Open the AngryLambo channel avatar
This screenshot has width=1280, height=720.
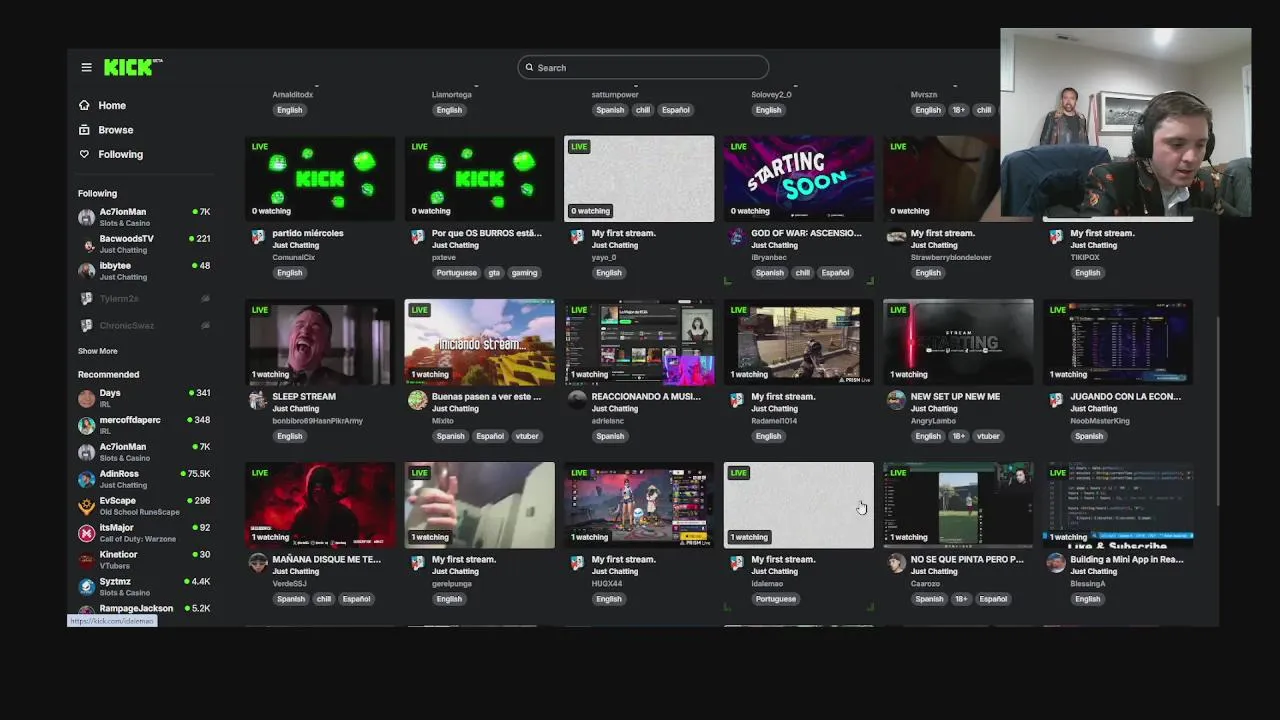[897, 400]
